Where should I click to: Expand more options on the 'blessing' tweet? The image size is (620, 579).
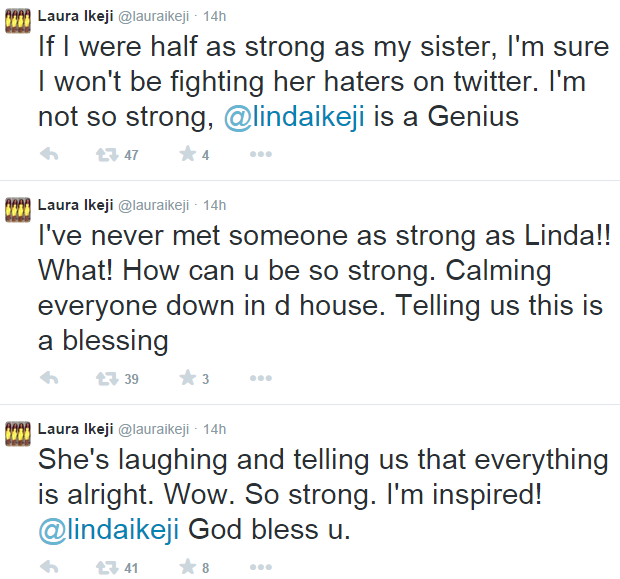tap(260, 379)
